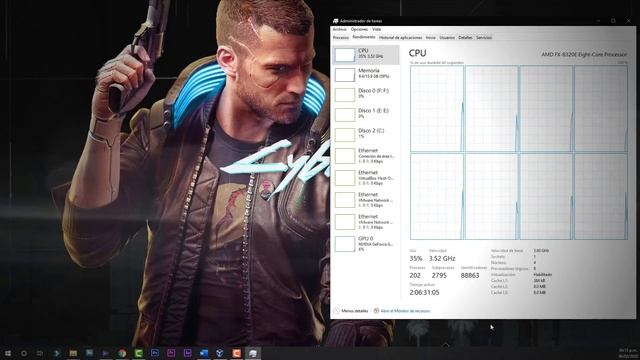640x360 pixels.
Task: Open the Servicios tab
Action: [484, 38]
